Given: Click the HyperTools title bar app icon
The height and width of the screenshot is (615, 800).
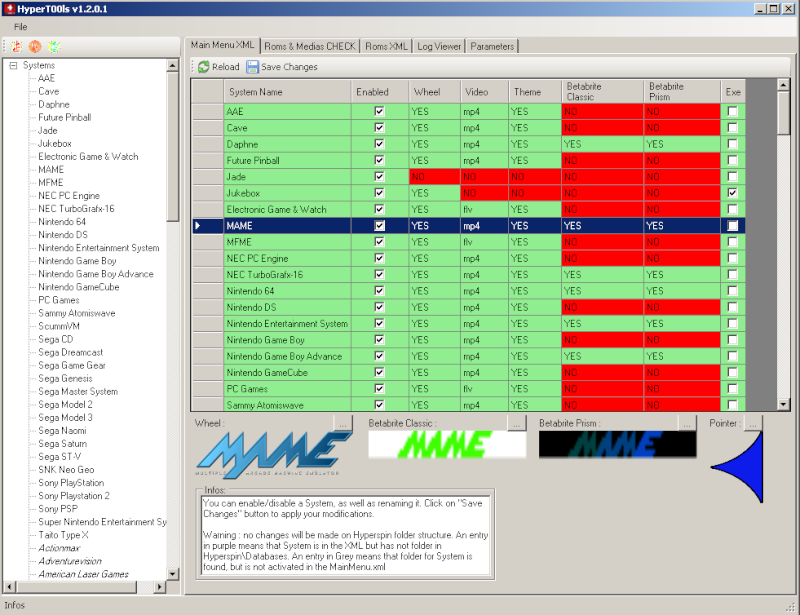Looking at the screenshot, I should [9, 9].
